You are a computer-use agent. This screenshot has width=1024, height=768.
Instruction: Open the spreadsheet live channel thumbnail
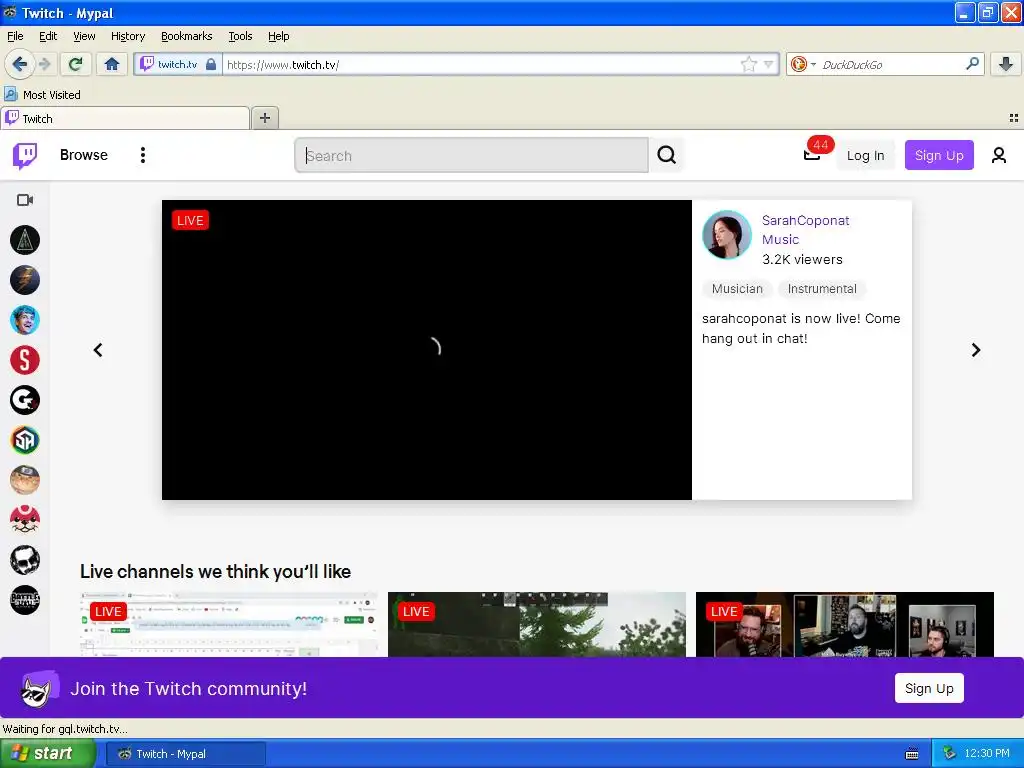[229, 624]
